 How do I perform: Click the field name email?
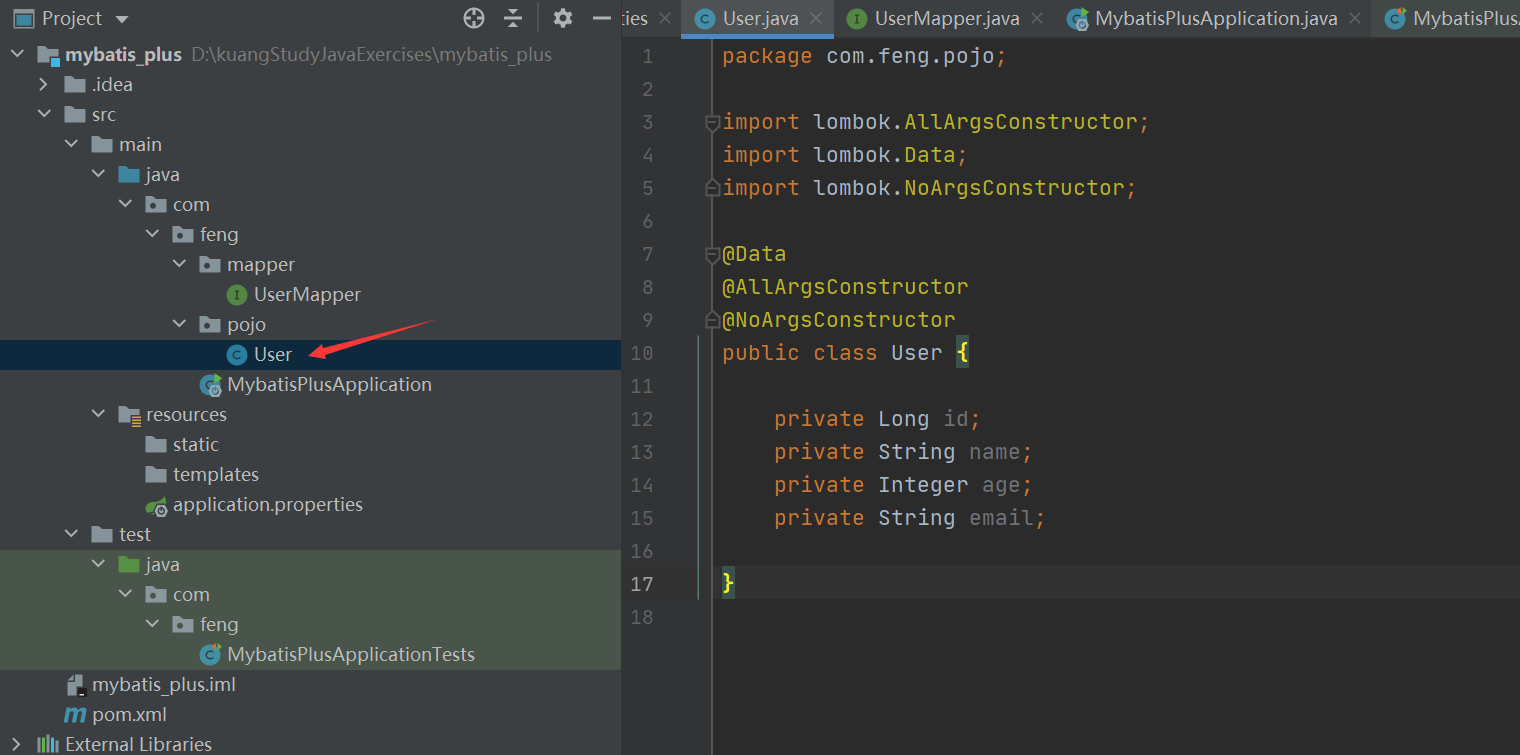click(x=1001, y=518)
